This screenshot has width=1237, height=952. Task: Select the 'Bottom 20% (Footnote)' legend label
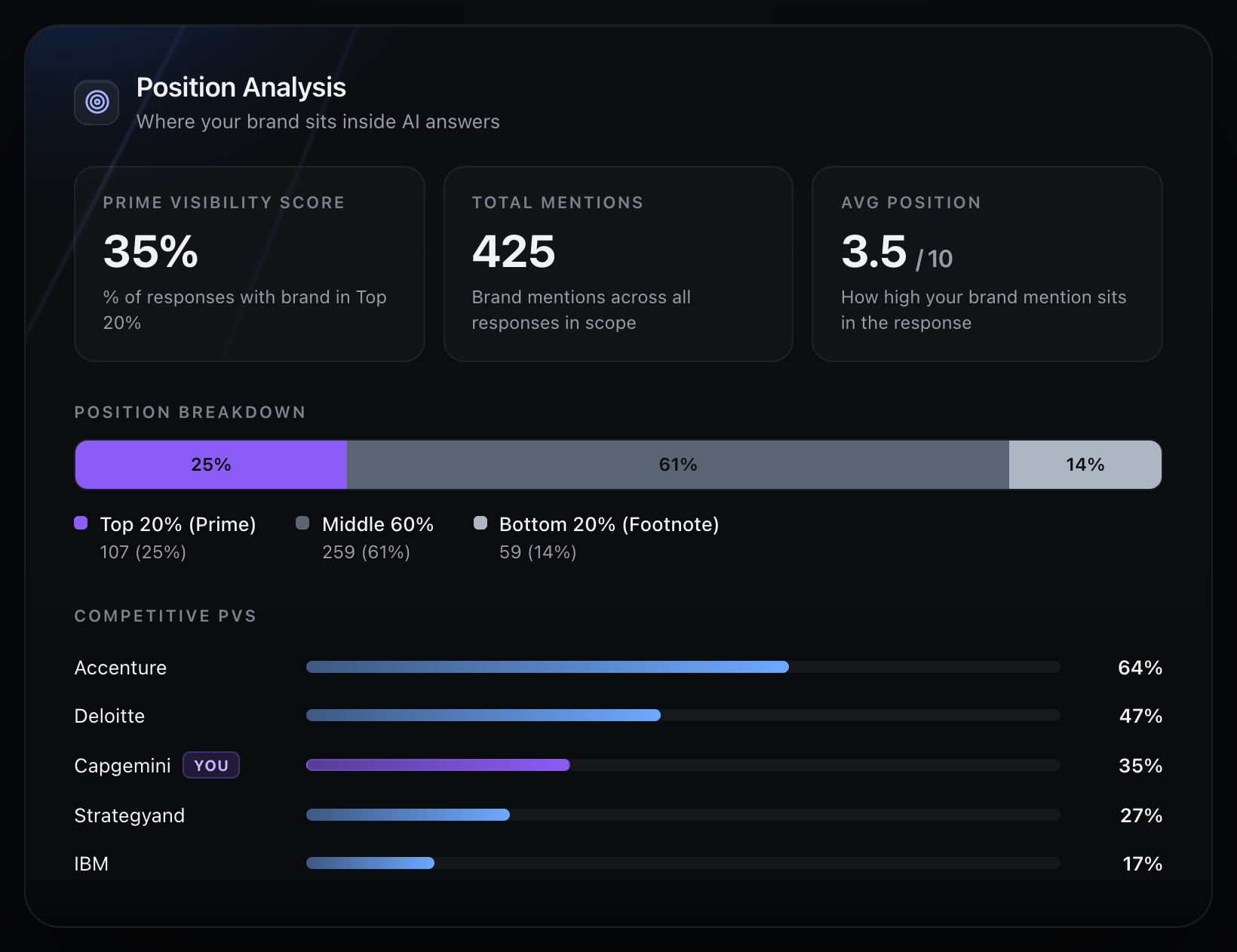[609, 524]
